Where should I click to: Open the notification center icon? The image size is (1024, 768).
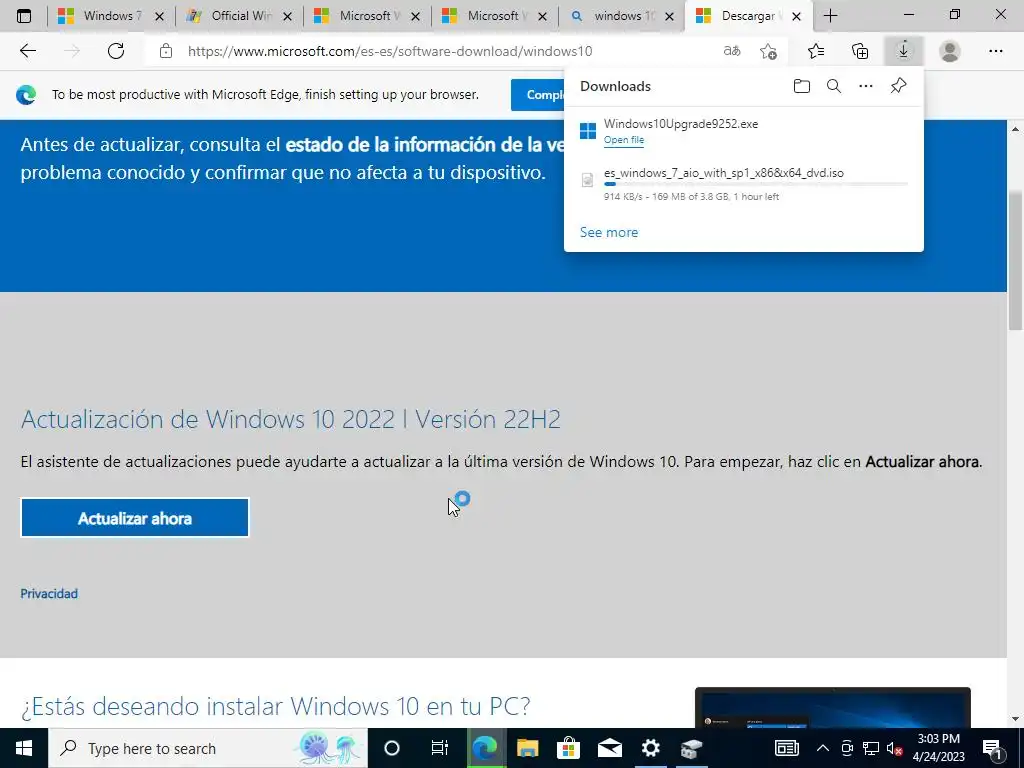993,748
